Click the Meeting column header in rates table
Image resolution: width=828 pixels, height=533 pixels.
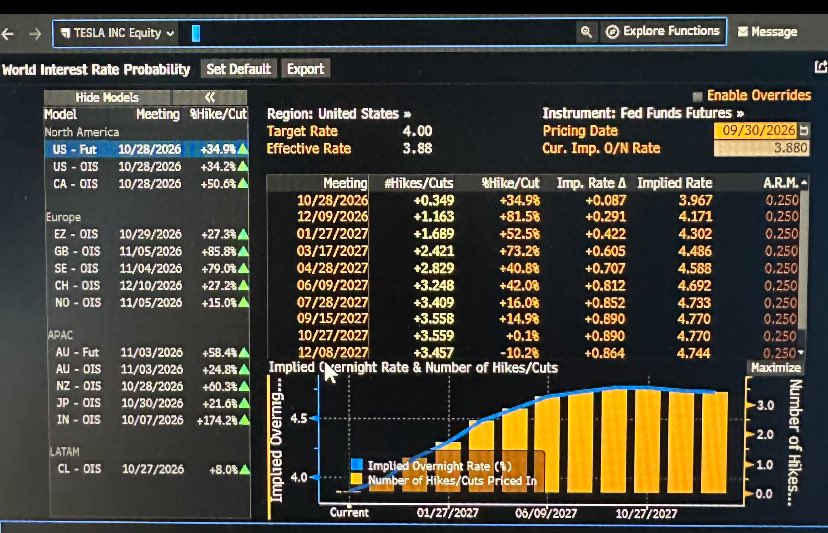point(345,183)
